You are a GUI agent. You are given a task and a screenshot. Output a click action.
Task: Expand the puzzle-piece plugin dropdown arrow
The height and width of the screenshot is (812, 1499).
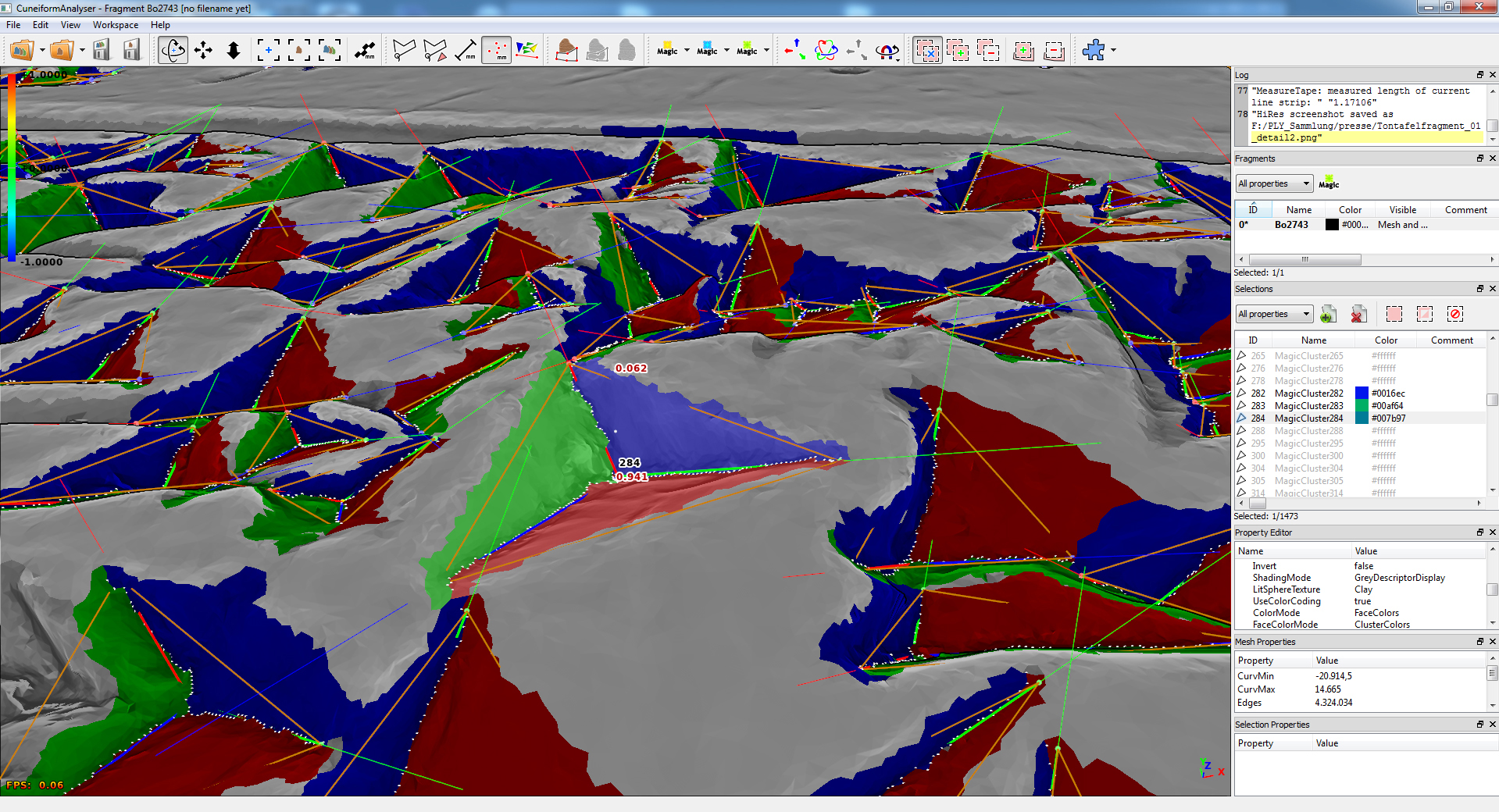point(1113,51)
